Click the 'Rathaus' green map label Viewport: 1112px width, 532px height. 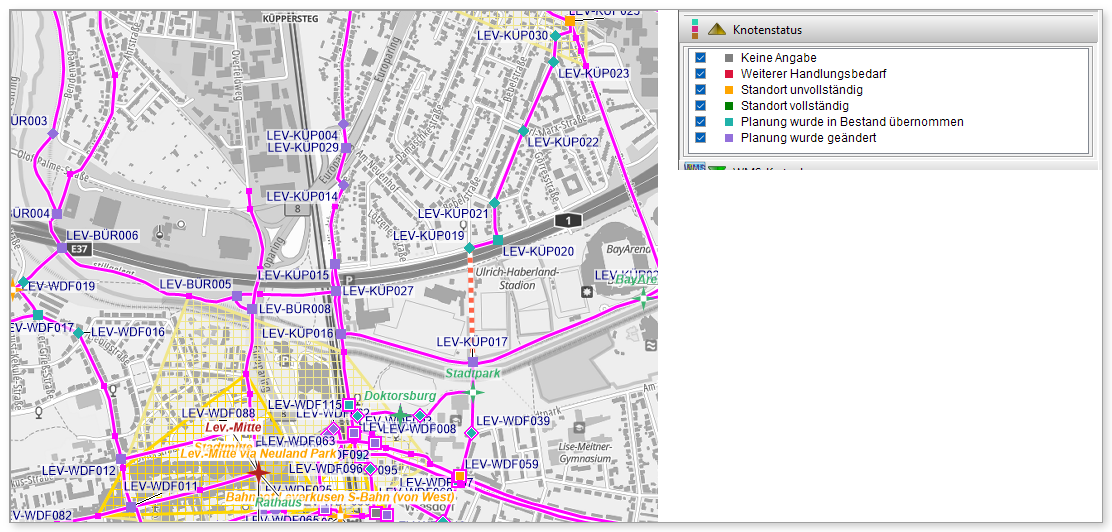(278, 503)
